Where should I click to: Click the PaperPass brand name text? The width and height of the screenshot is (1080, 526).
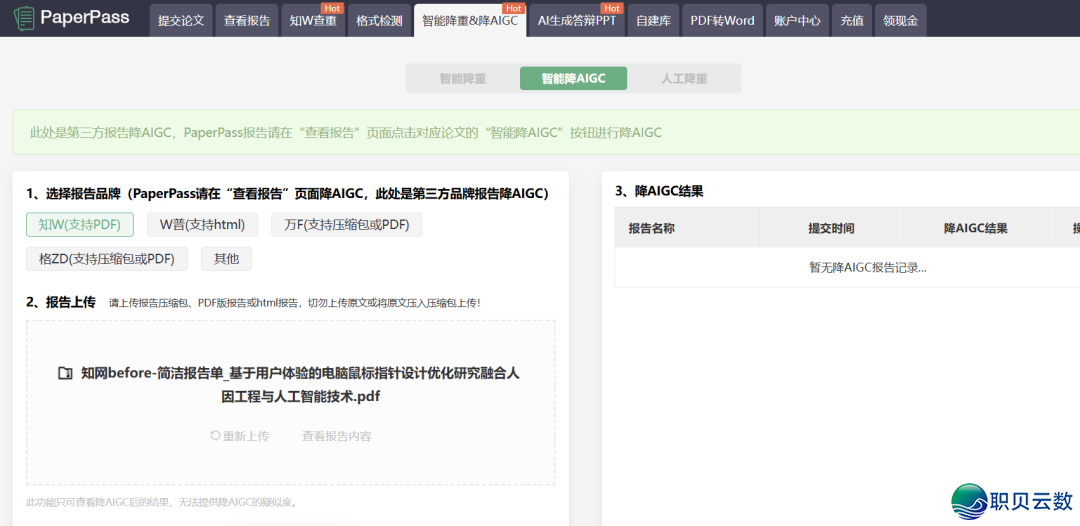coord(85,17)
